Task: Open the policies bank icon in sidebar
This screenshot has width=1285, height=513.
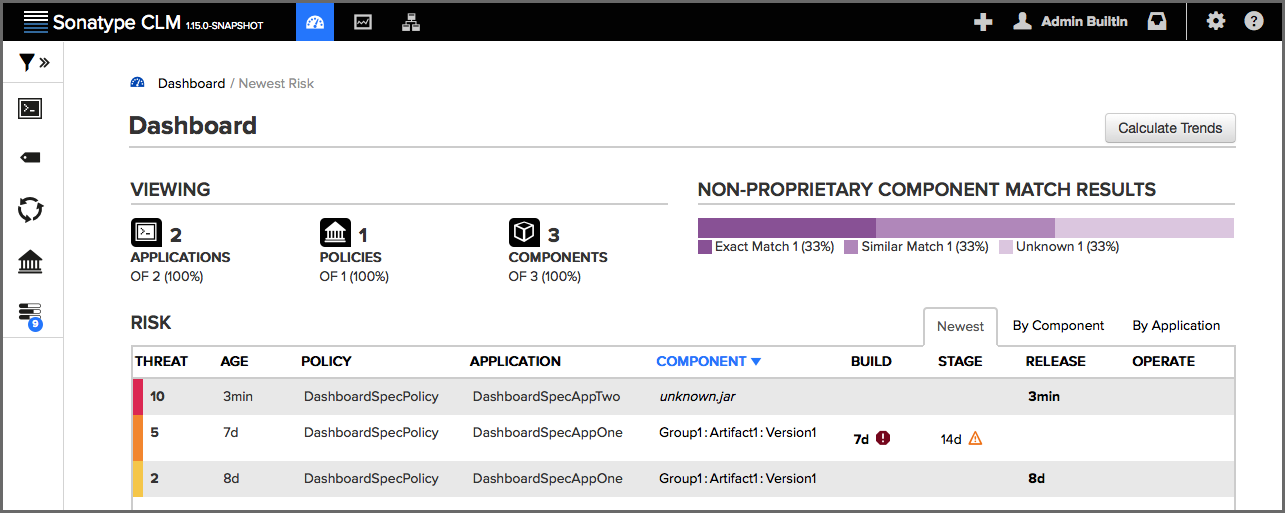Action: 31,263
